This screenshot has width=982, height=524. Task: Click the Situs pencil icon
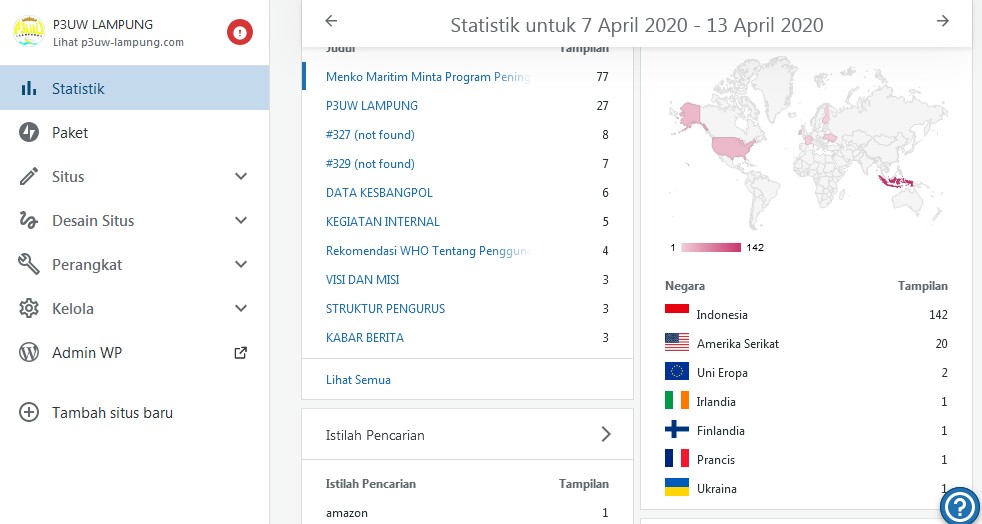29,177
